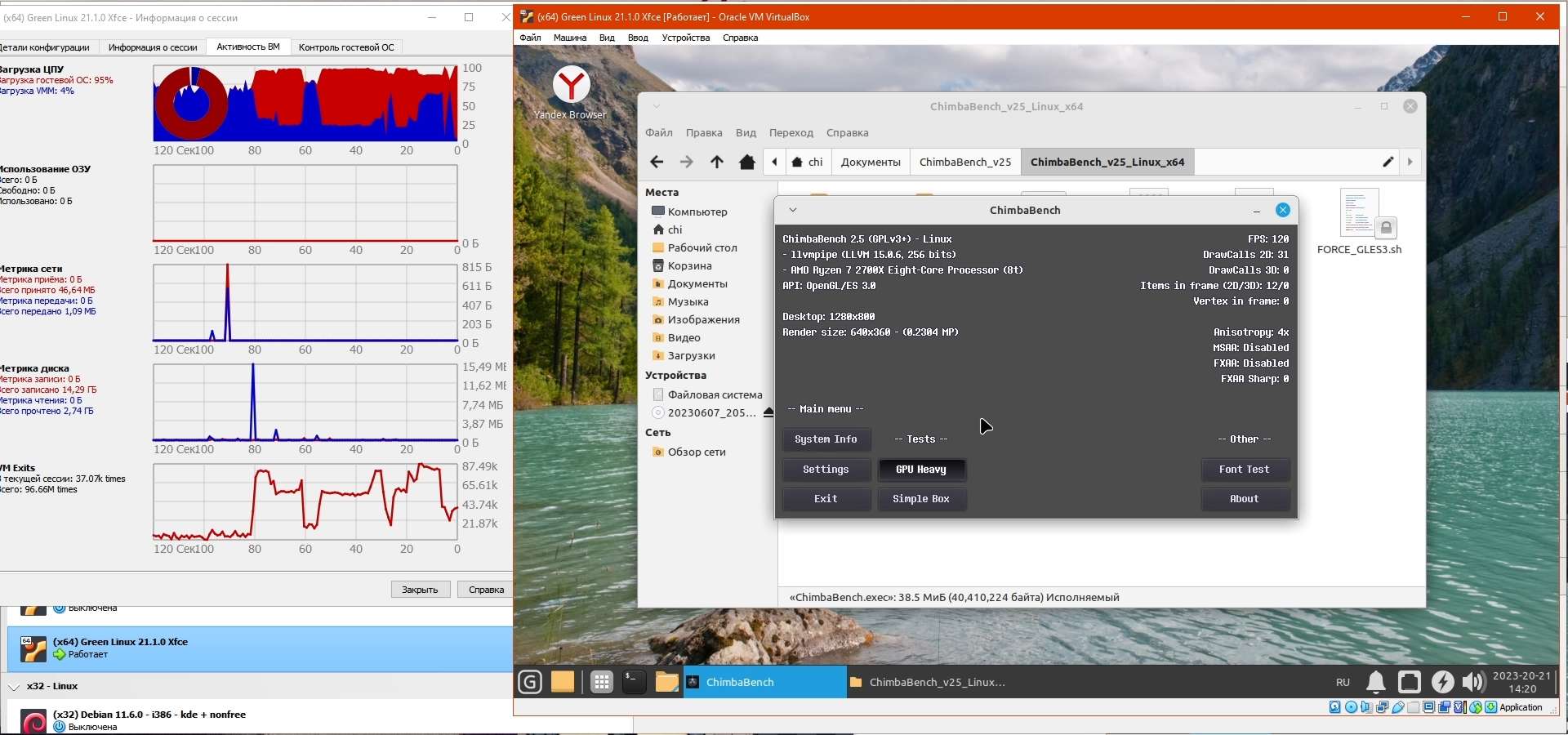Open Корзина in the sidebar
The width and height of the screenshot is (1568, 735).
[689, 265]
